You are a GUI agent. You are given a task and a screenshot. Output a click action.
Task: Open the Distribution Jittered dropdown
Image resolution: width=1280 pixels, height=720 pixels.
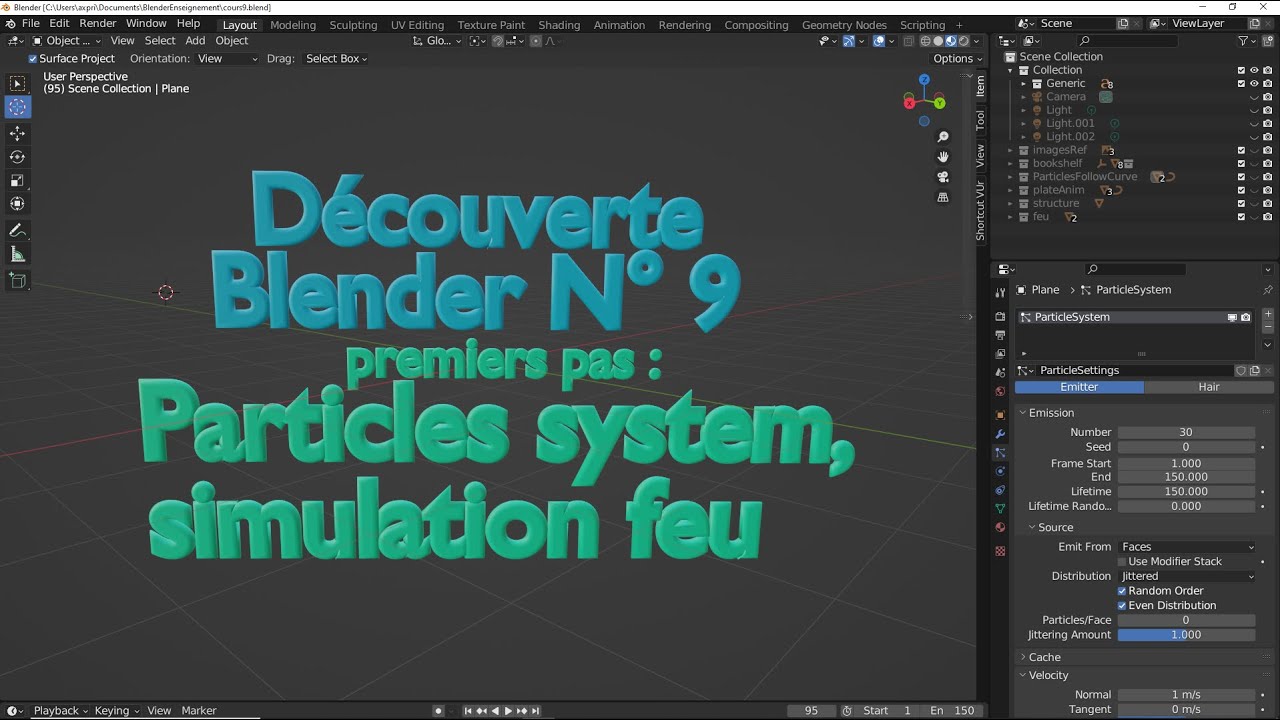coord(1187,576)
